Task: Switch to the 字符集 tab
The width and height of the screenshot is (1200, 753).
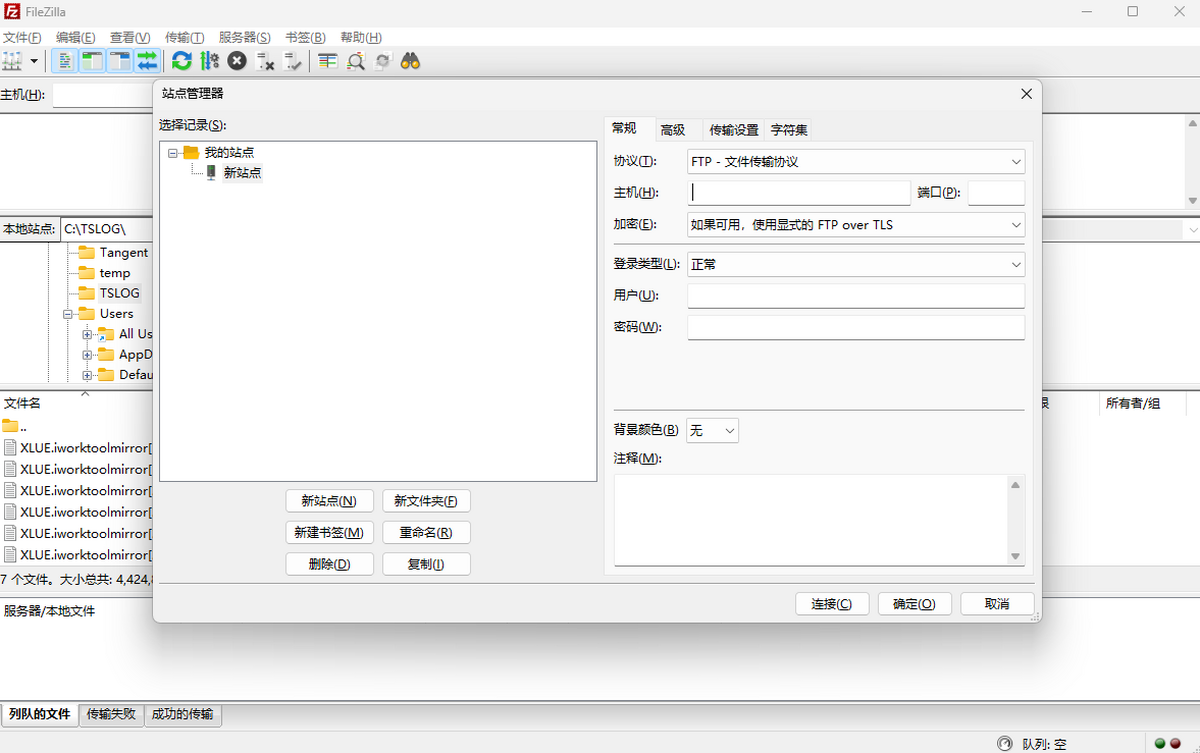Action: tap(789, 130)
